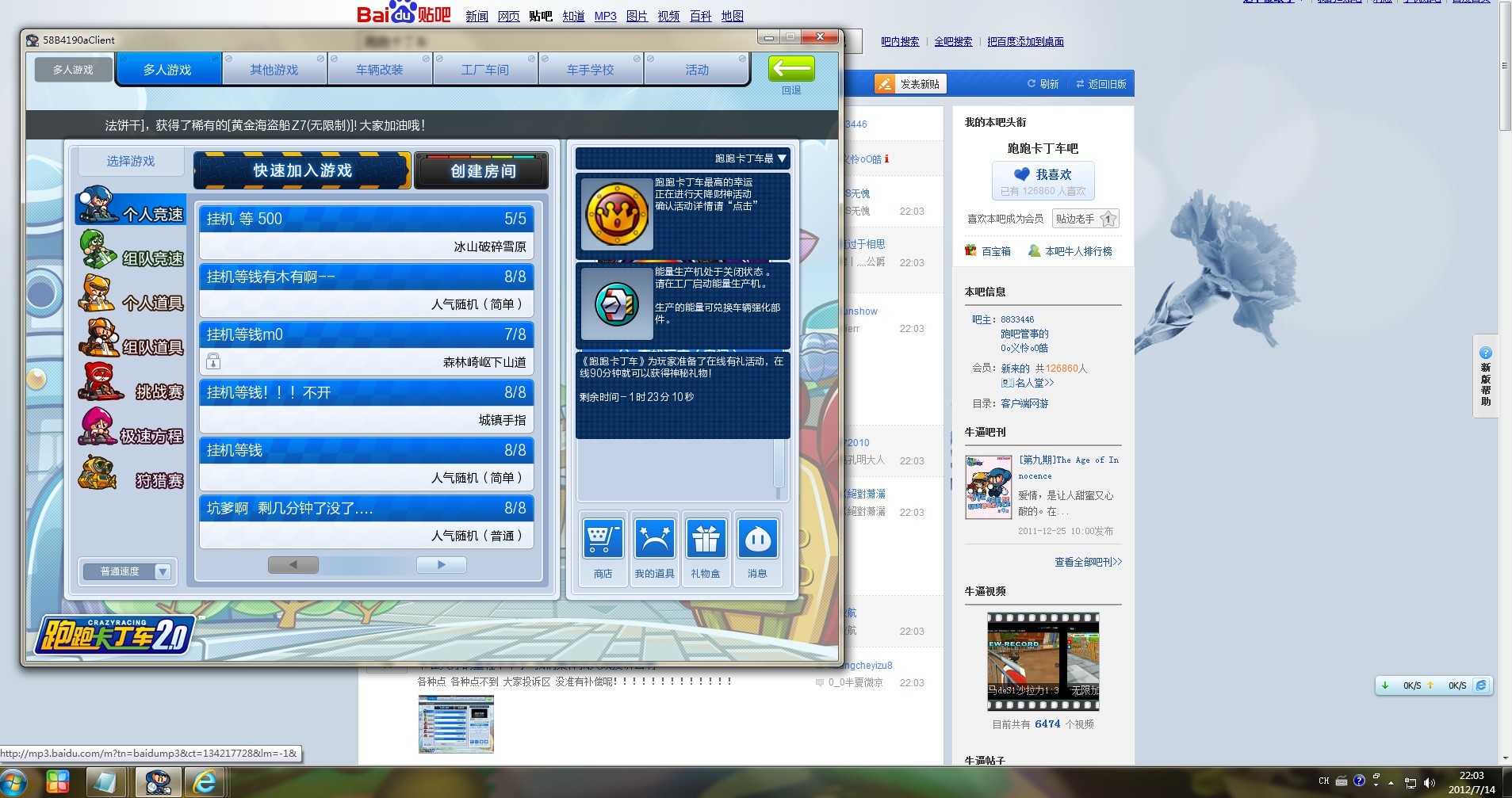
Task: Click the Windows Start button
Action: (x=14, y=782)
